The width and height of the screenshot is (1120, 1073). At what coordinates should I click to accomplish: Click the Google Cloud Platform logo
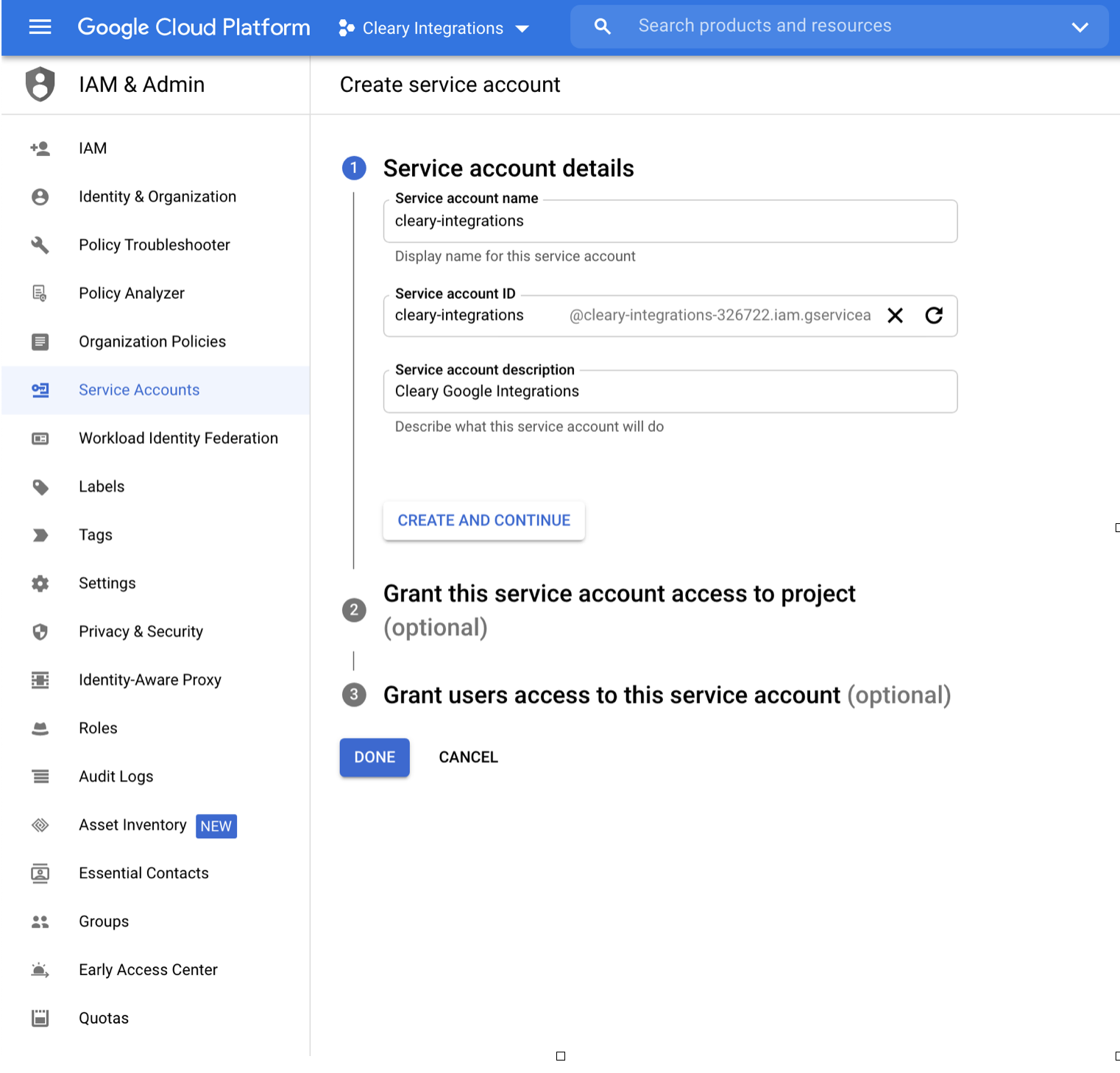coord(194,27)
